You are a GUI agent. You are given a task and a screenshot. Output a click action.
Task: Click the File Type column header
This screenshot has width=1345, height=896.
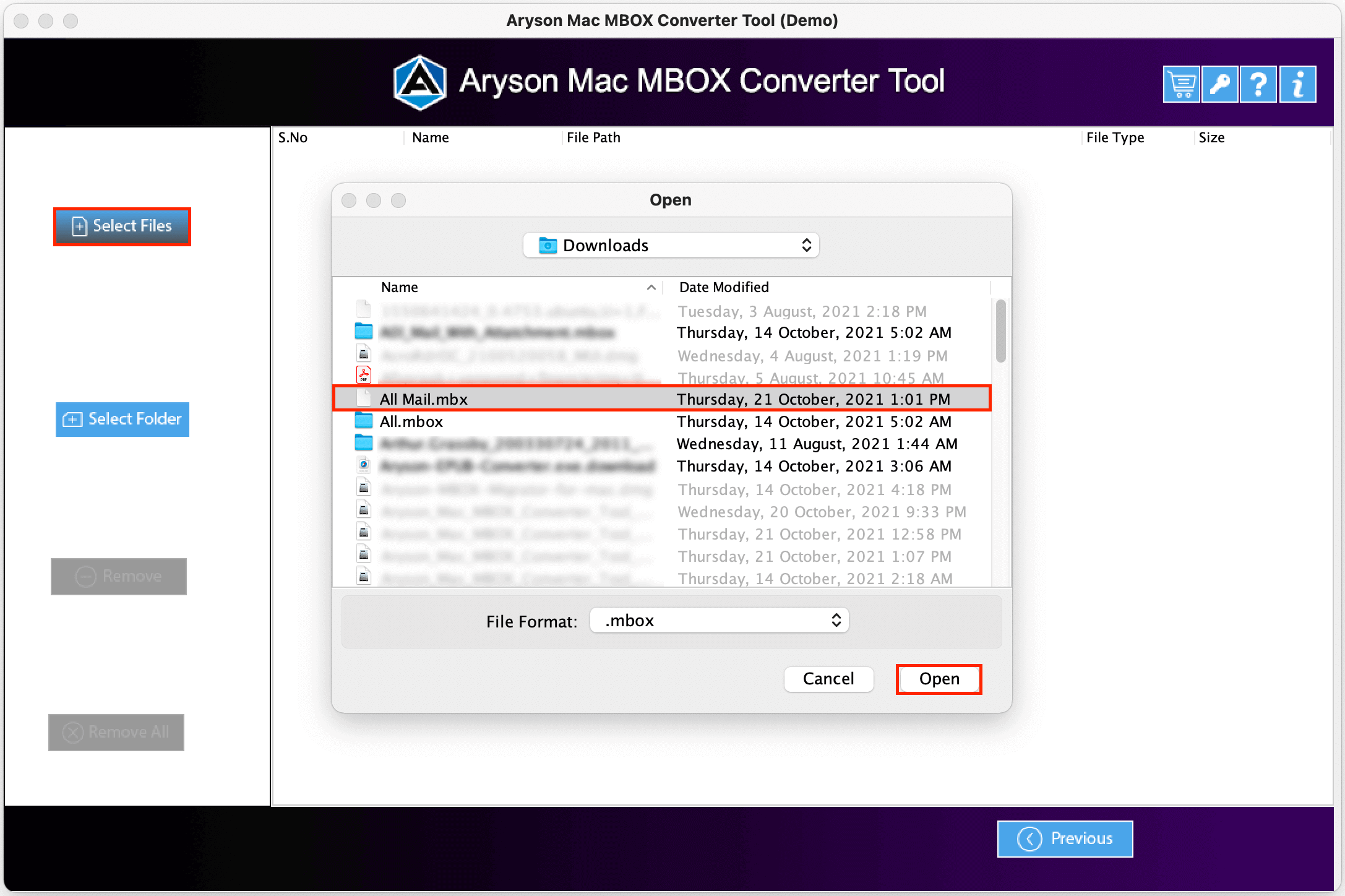[1115, 137]
